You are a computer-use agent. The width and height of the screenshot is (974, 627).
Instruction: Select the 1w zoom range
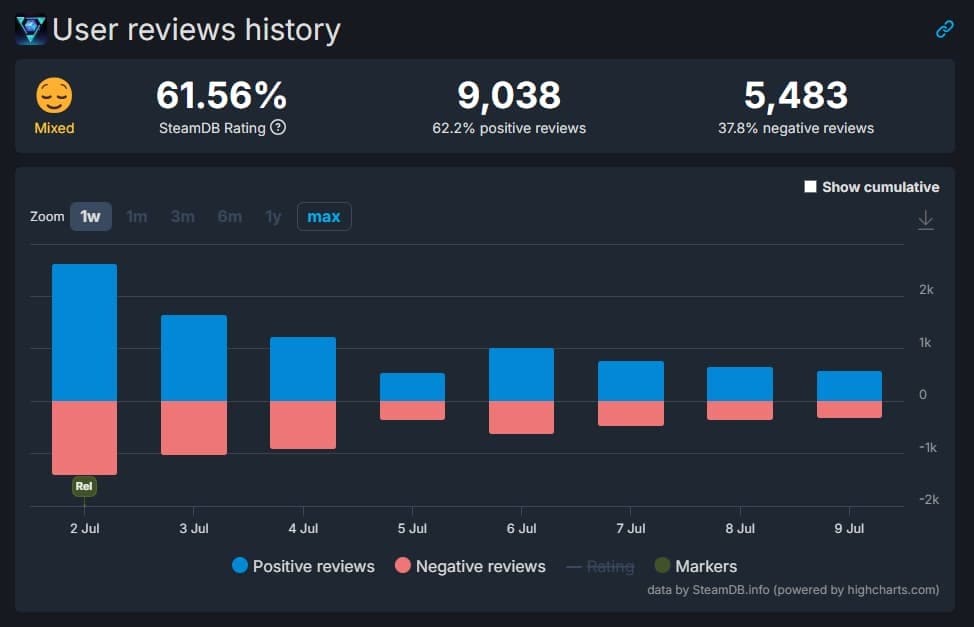coord(90,217)
